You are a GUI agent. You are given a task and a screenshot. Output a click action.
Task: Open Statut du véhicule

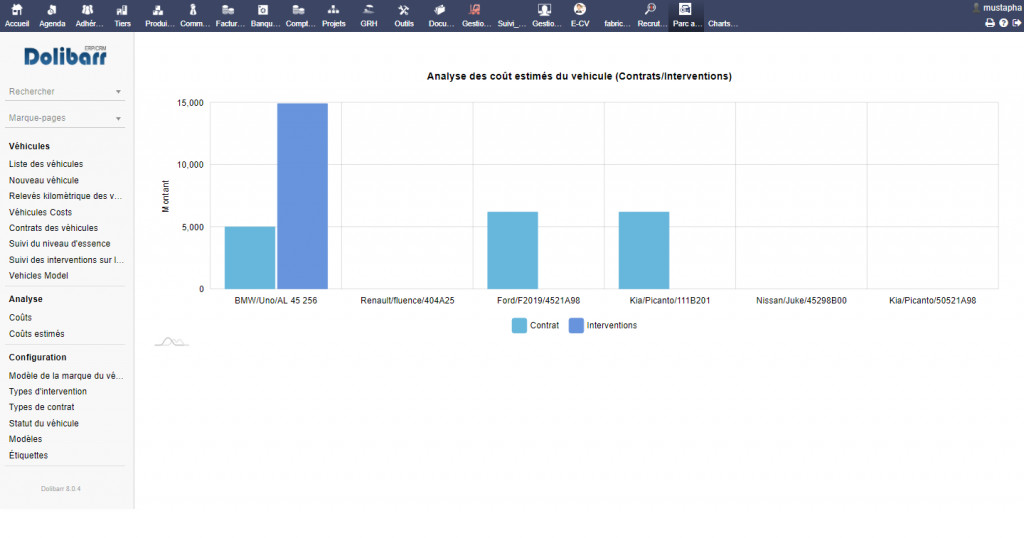(44, 423)
